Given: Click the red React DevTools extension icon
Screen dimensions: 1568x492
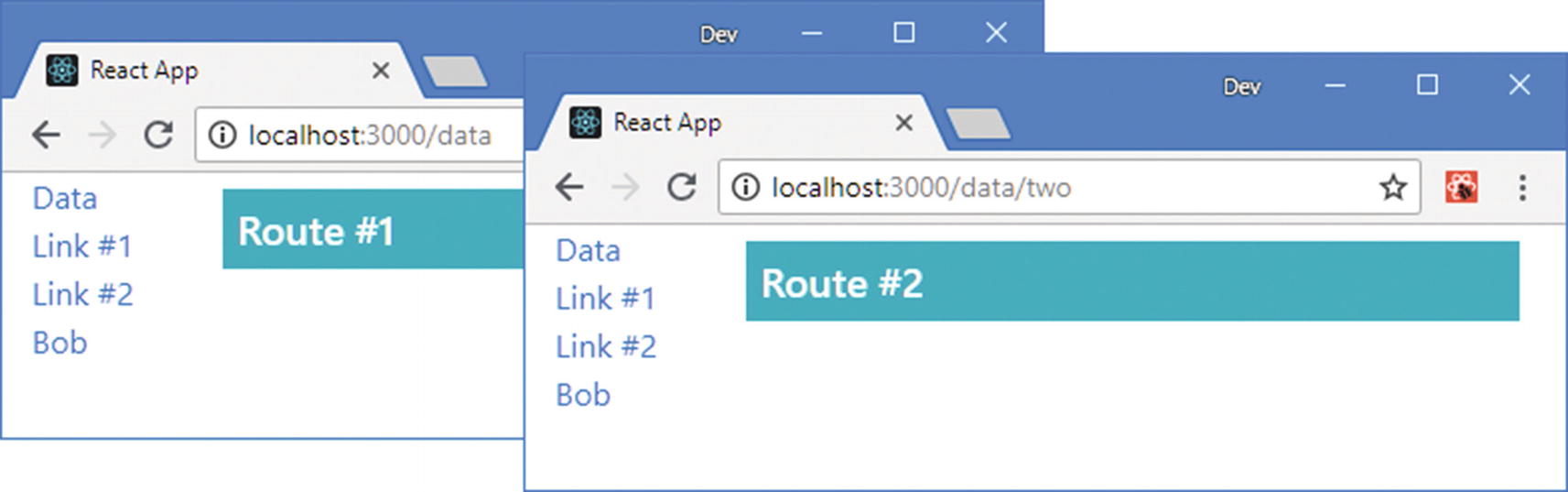Looking at the screenshot, I should click(1461, 188).
